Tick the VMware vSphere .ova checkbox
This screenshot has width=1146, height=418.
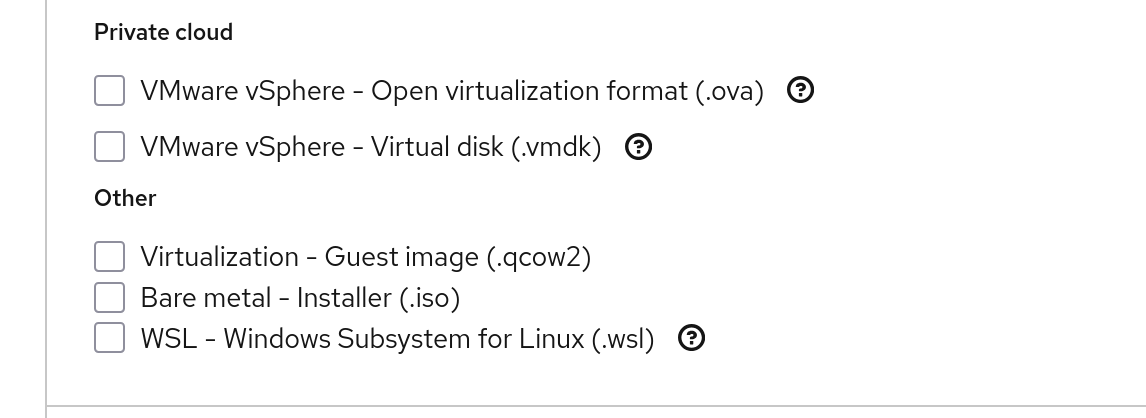(109, 91)
